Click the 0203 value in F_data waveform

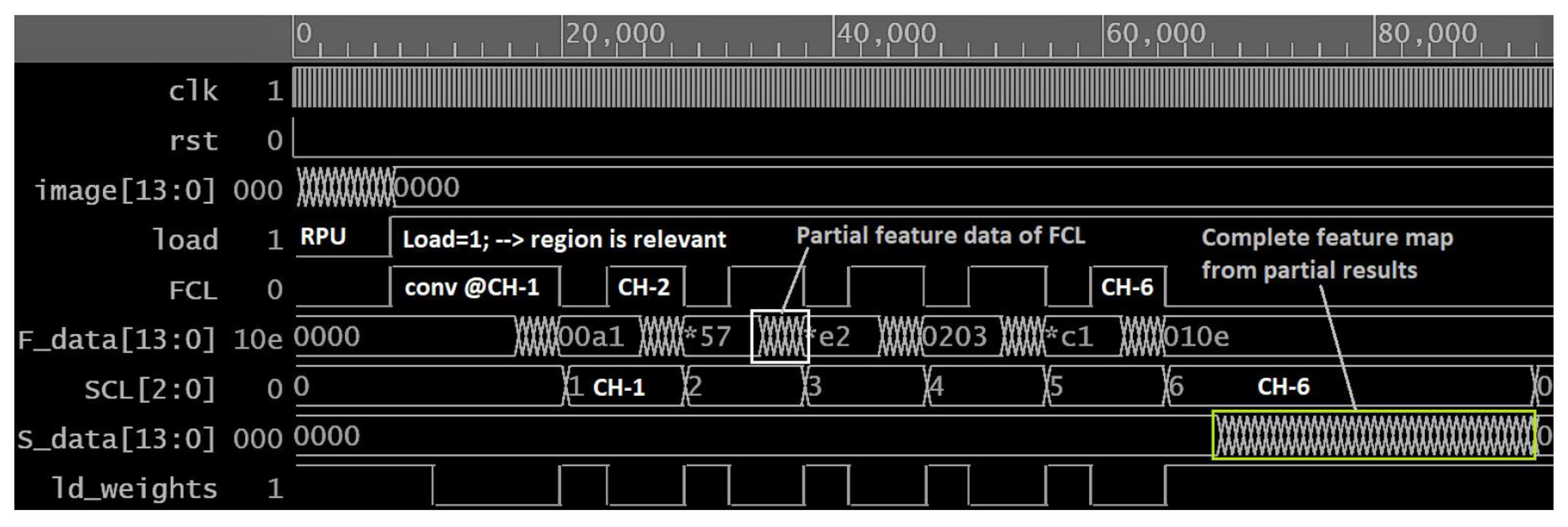[x=954, y=337]
